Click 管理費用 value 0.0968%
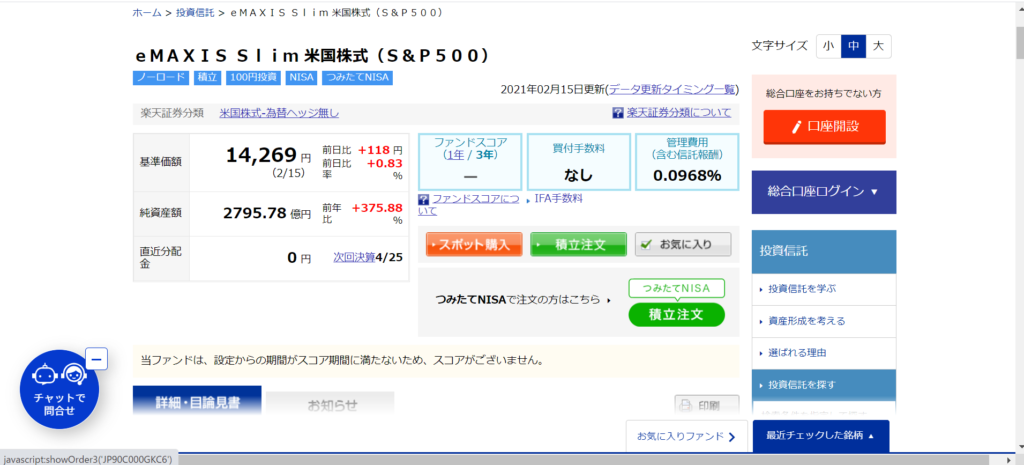The image size is (1024, 465). 688,176
